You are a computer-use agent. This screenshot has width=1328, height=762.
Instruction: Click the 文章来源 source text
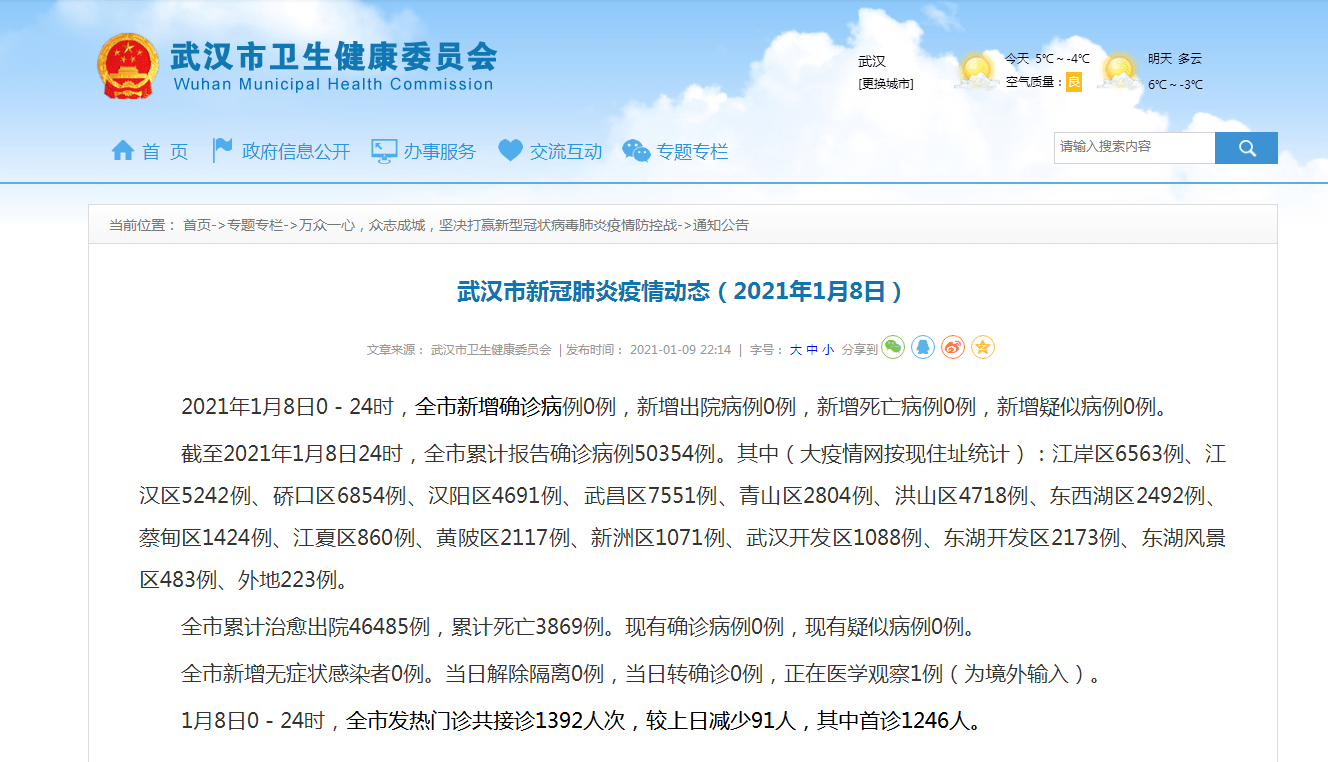(459, 350)
